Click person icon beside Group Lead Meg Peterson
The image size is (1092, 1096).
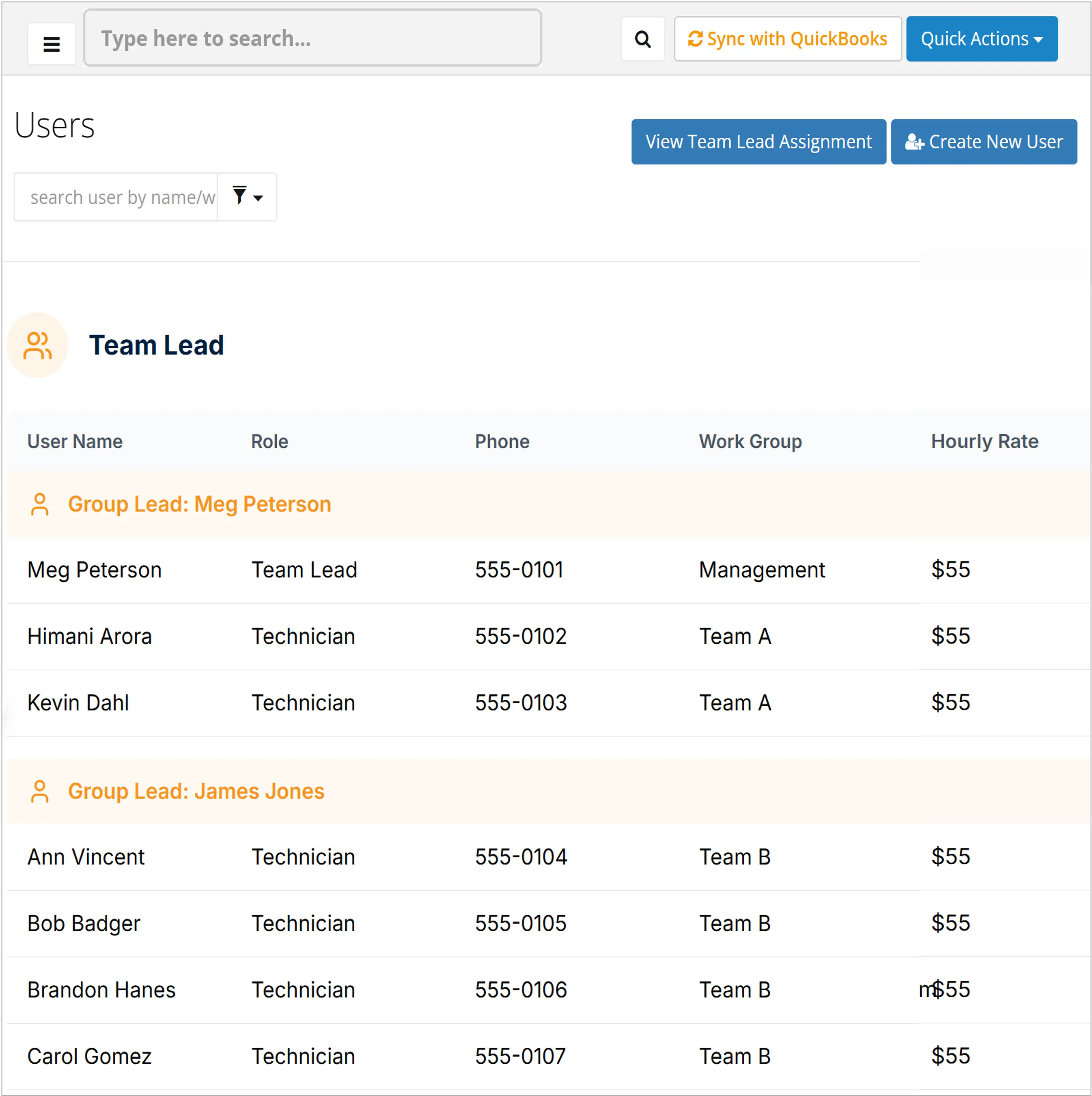click(x=40, y=504)
